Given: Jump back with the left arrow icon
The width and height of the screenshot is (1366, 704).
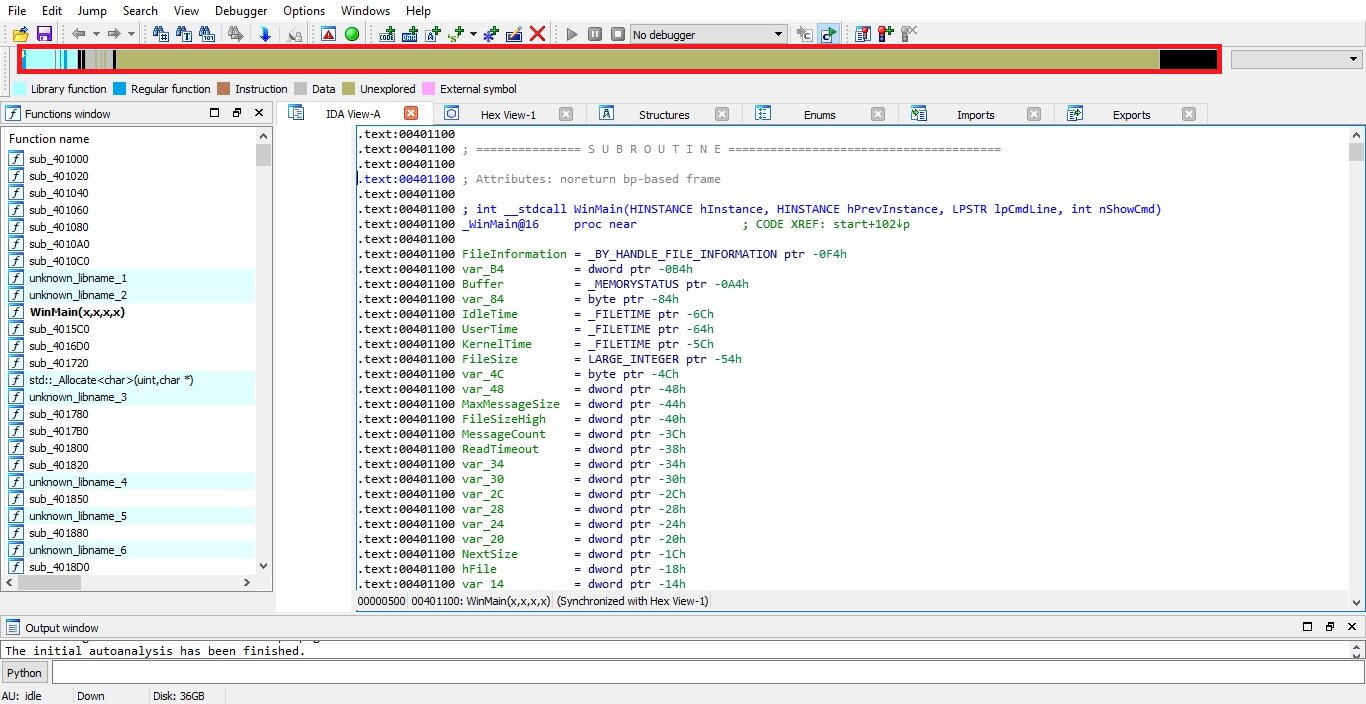Looking at the screenshot, I should click(x=78, y=34).
